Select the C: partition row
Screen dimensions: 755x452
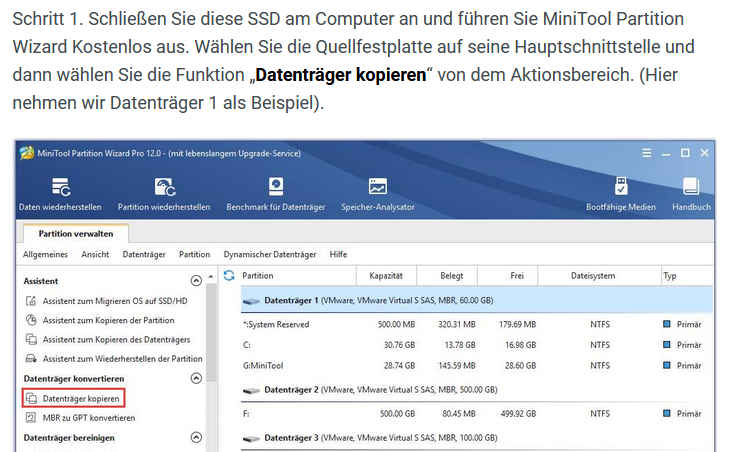pyautogui.click(x=477, y=345)
